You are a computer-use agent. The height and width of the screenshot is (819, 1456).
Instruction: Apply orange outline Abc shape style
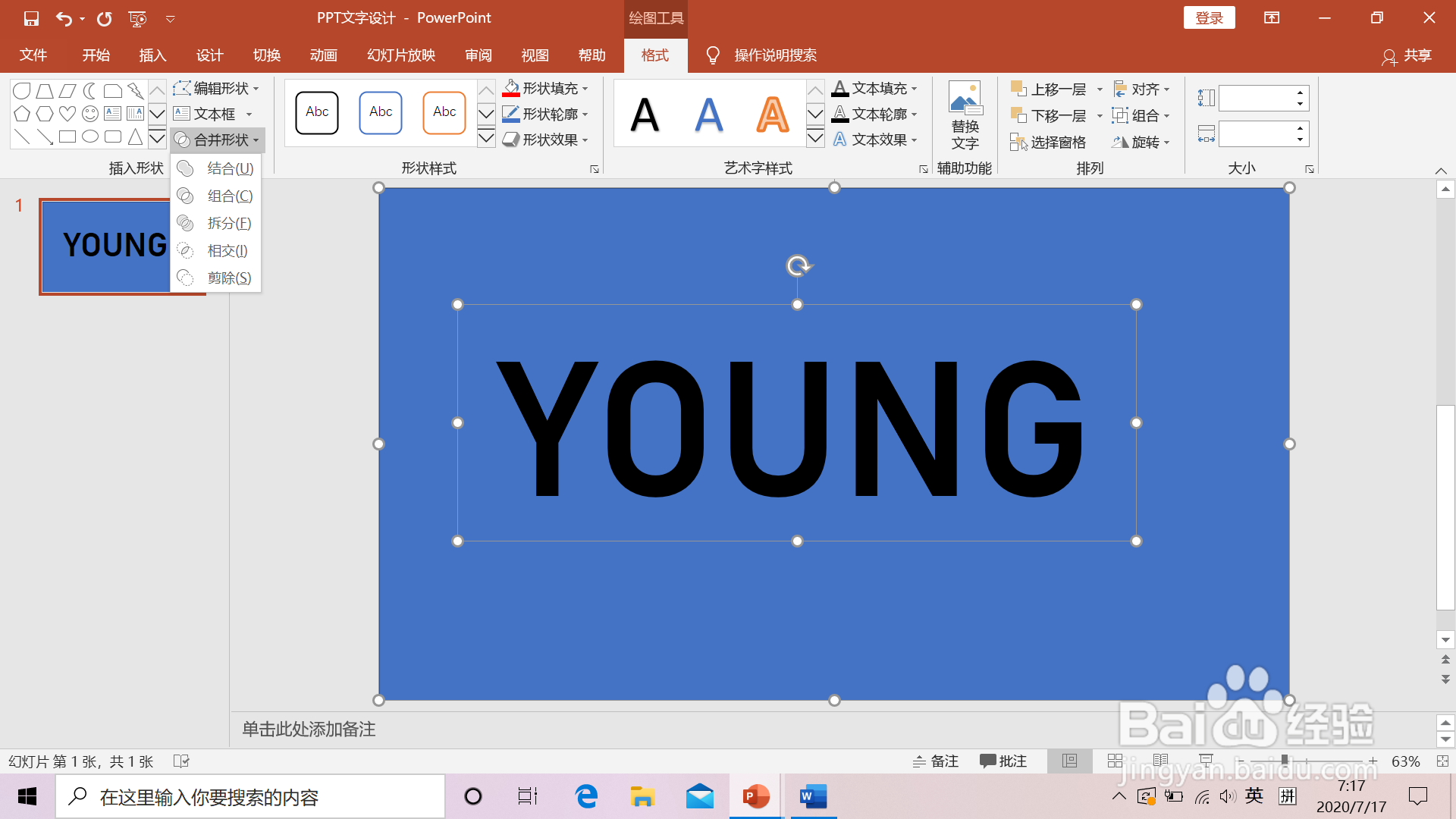[x=444, y=113]
